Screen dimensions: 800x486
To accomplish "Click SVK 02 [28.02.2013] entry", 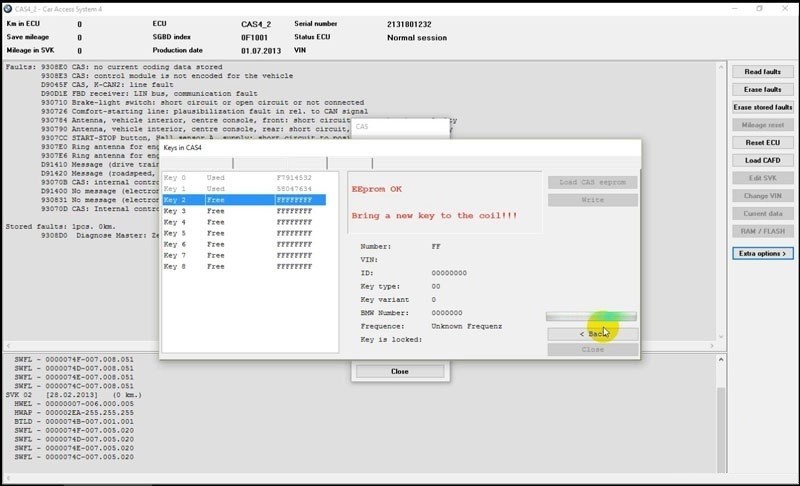I will tap(73, 395).
